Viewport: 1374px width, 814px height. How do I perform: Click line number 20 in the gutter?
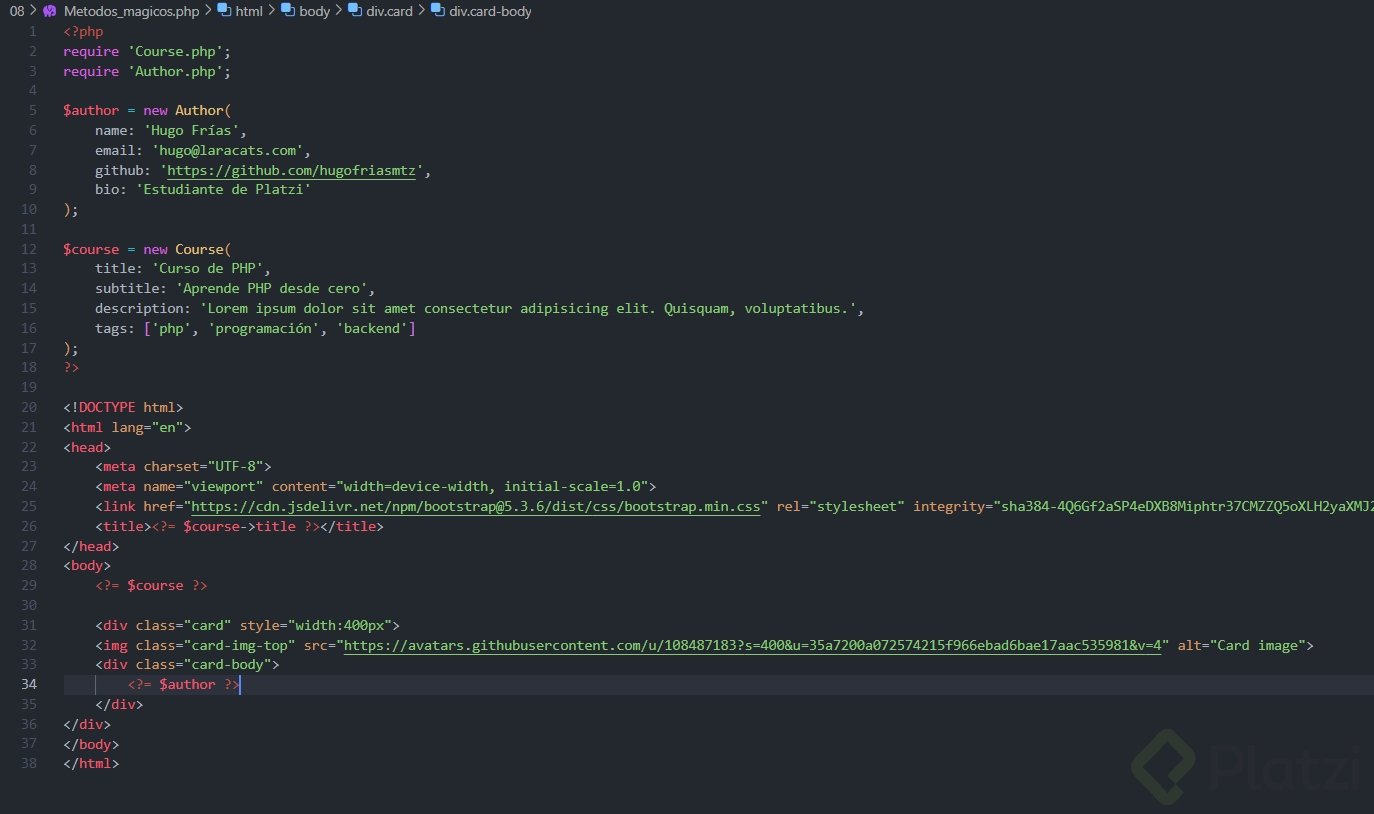click(29, 408)
